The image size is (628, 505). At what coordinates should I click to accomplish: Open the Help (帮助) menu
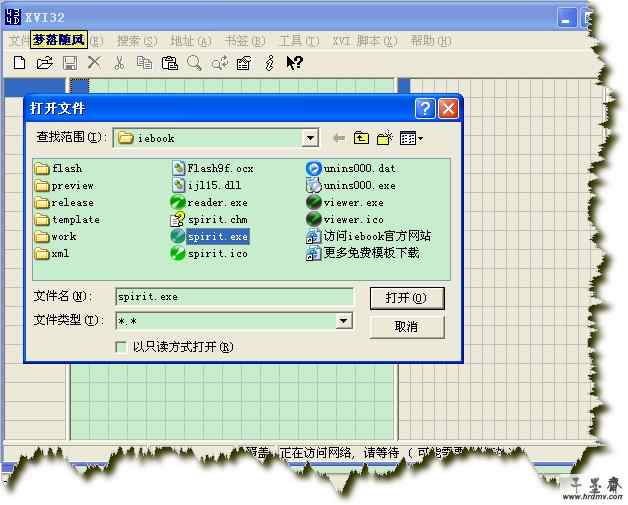pyautogui.click(x=431, y=41)
